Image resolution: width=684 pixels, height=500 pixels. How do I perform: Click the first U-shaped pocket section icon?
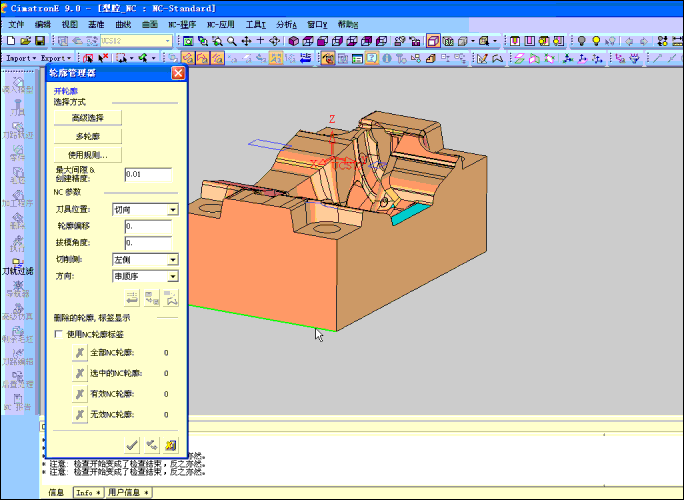coord(515,41)
